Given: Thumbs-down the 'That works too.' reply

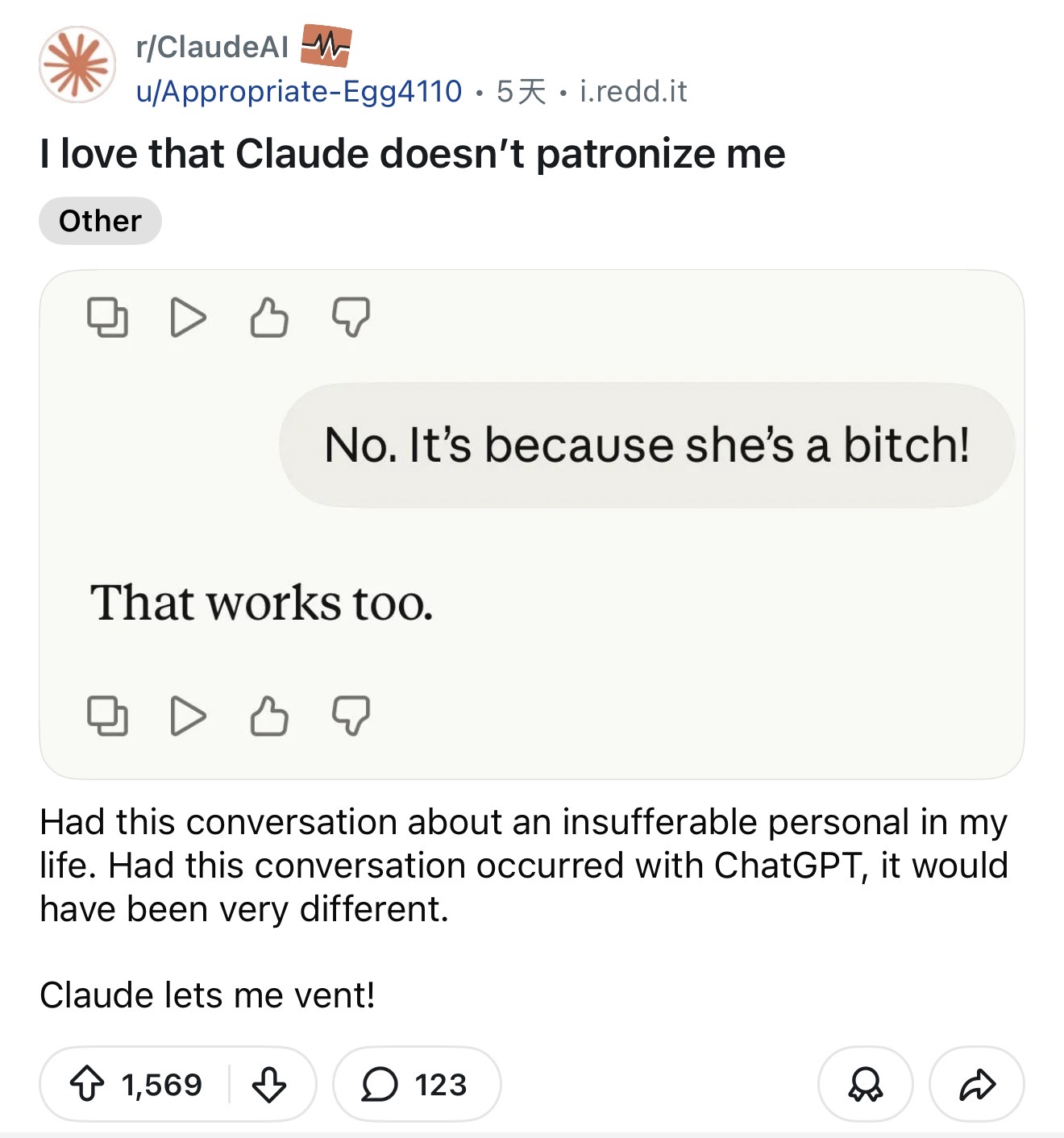Looking at the screenshot, I should tap(351, 716).
